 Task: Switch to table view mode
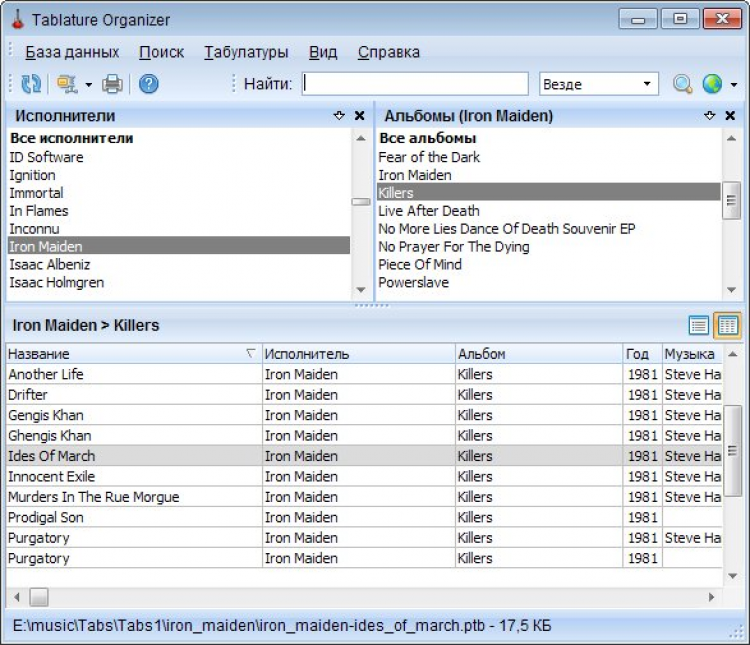pyautogui.click(x=727, y=325)
